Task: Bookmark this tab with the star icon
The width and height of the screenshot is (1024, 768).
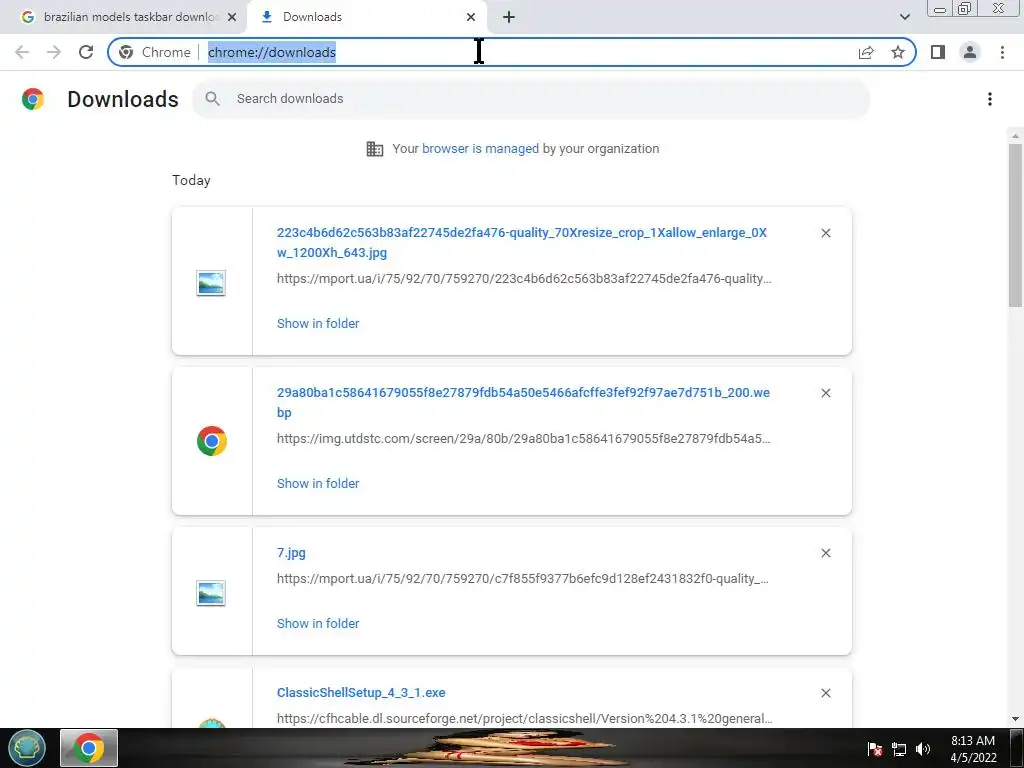Action: [898, 52]
